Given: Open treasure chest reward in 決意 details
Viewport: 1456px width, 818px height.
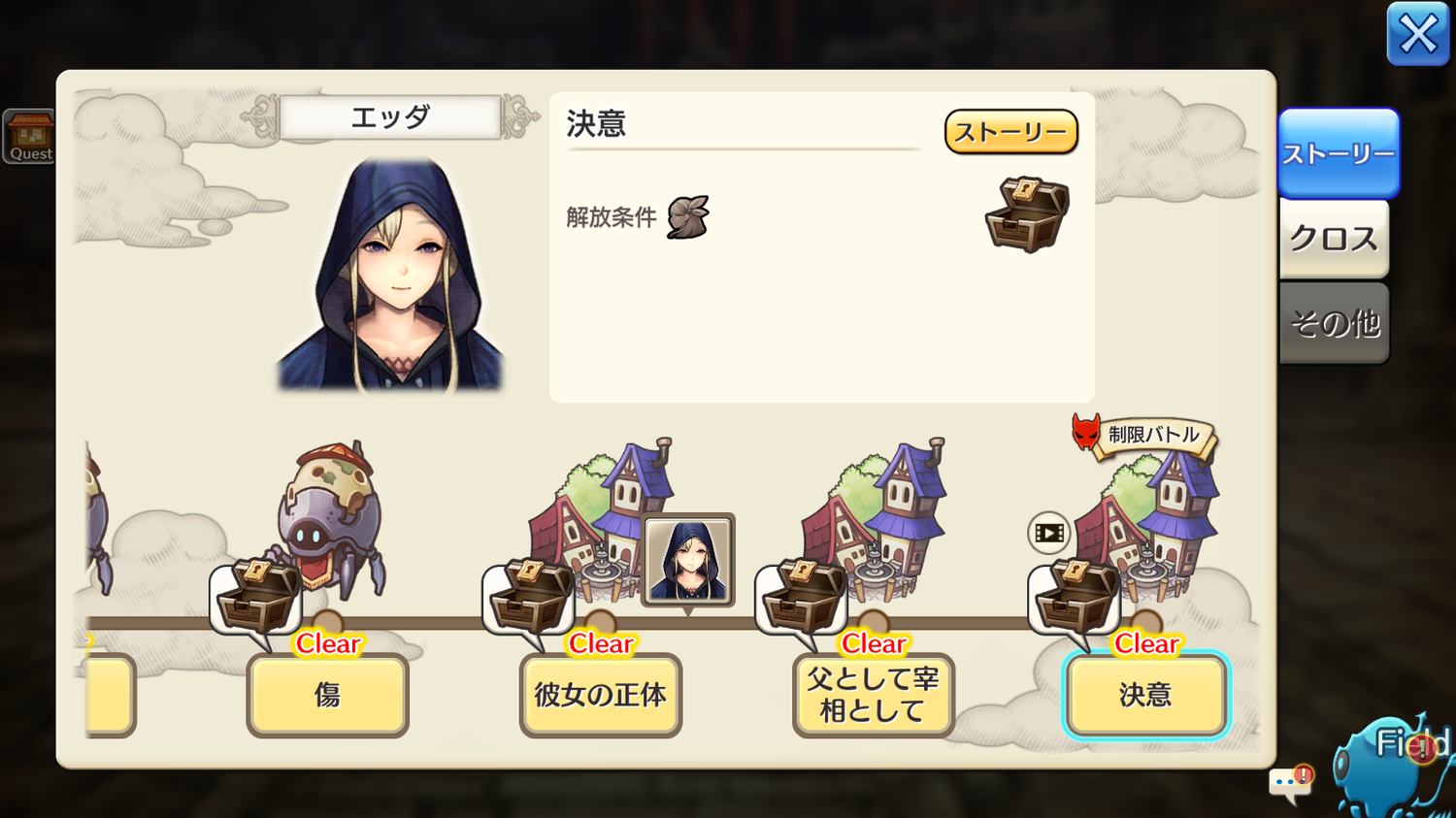Looking at the screenshot, I should [x=1027, y=214].
